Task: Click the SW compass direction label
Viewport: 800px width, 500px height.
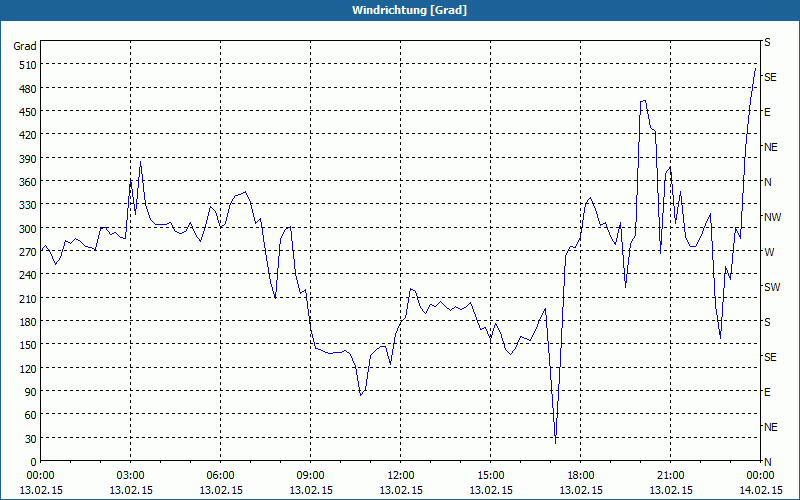Action: click(x=772, y=287)
